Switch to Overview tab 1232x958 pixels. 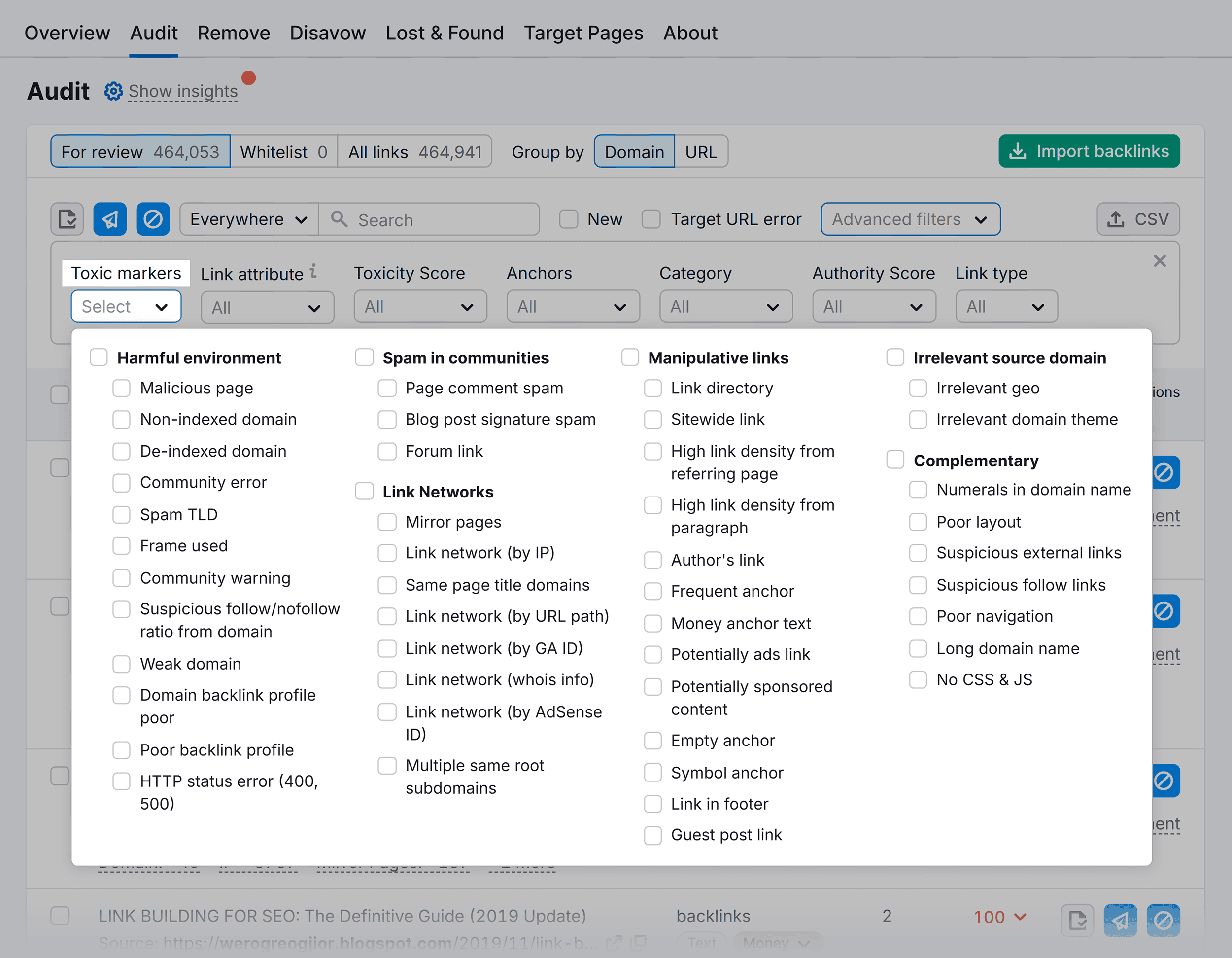pyautogui.click(x=67, y=33)
